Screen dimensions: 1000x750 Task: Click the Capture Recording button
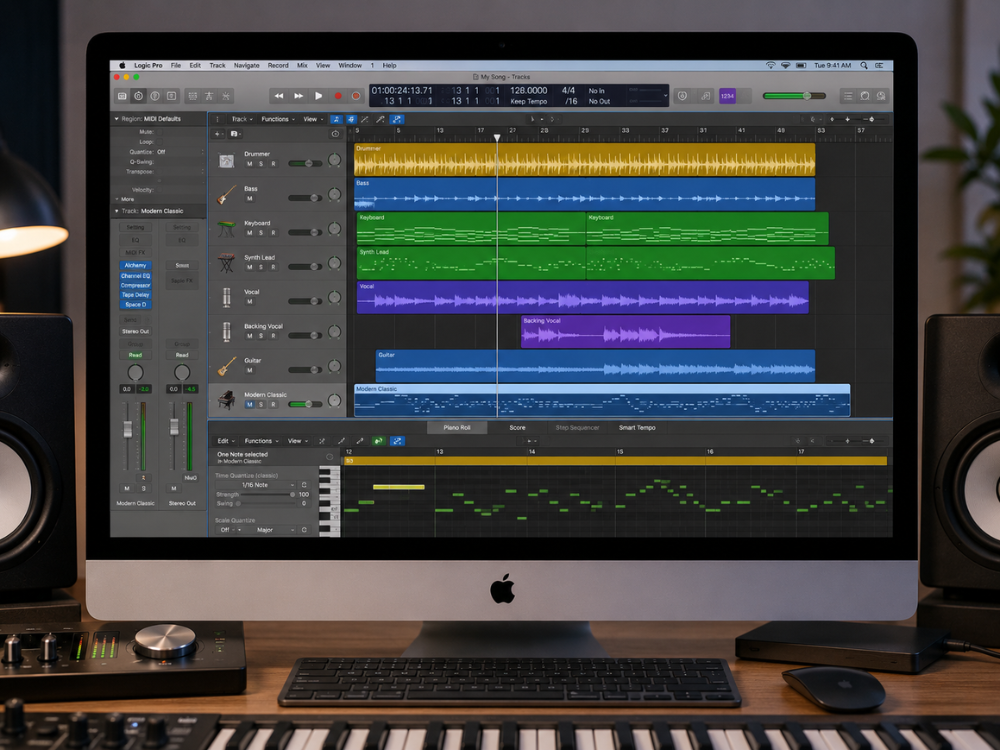356,96
